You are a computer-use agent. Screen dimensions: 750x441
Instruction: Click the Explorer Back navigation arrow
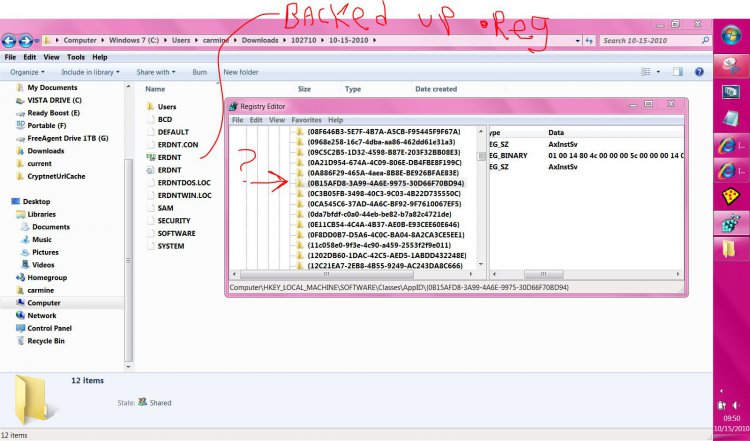click(x=9, y=41)
